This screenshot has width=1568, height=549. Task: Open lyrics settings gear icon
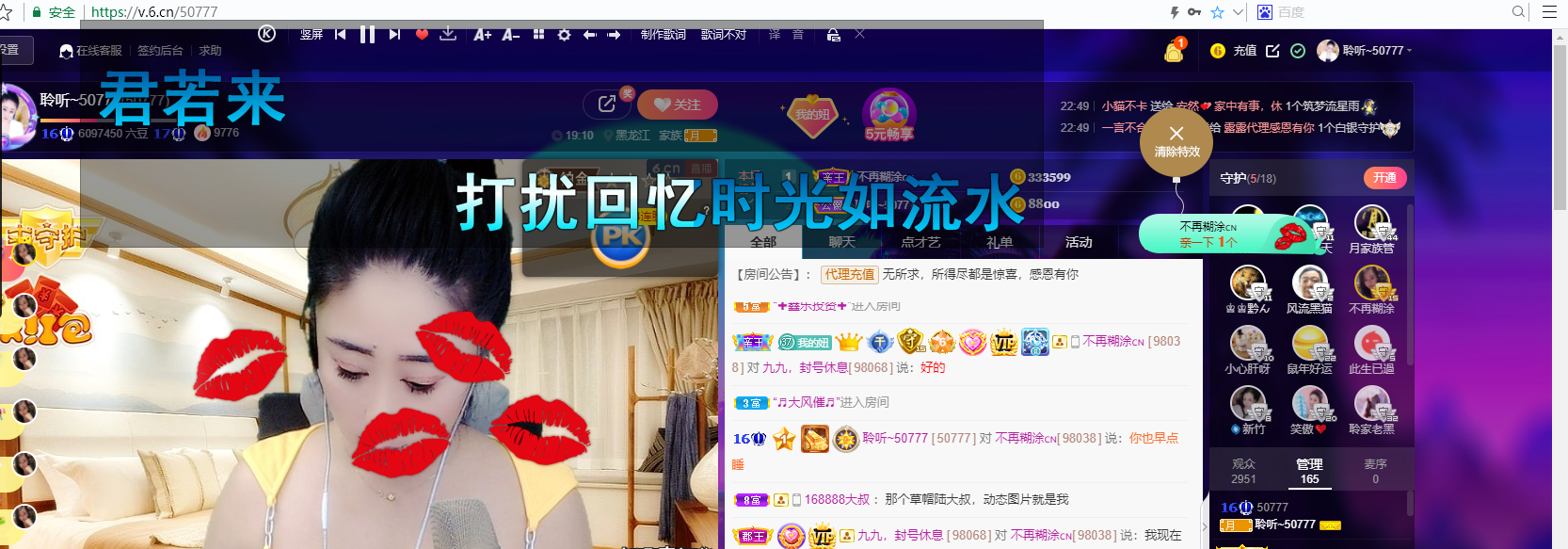564,35
